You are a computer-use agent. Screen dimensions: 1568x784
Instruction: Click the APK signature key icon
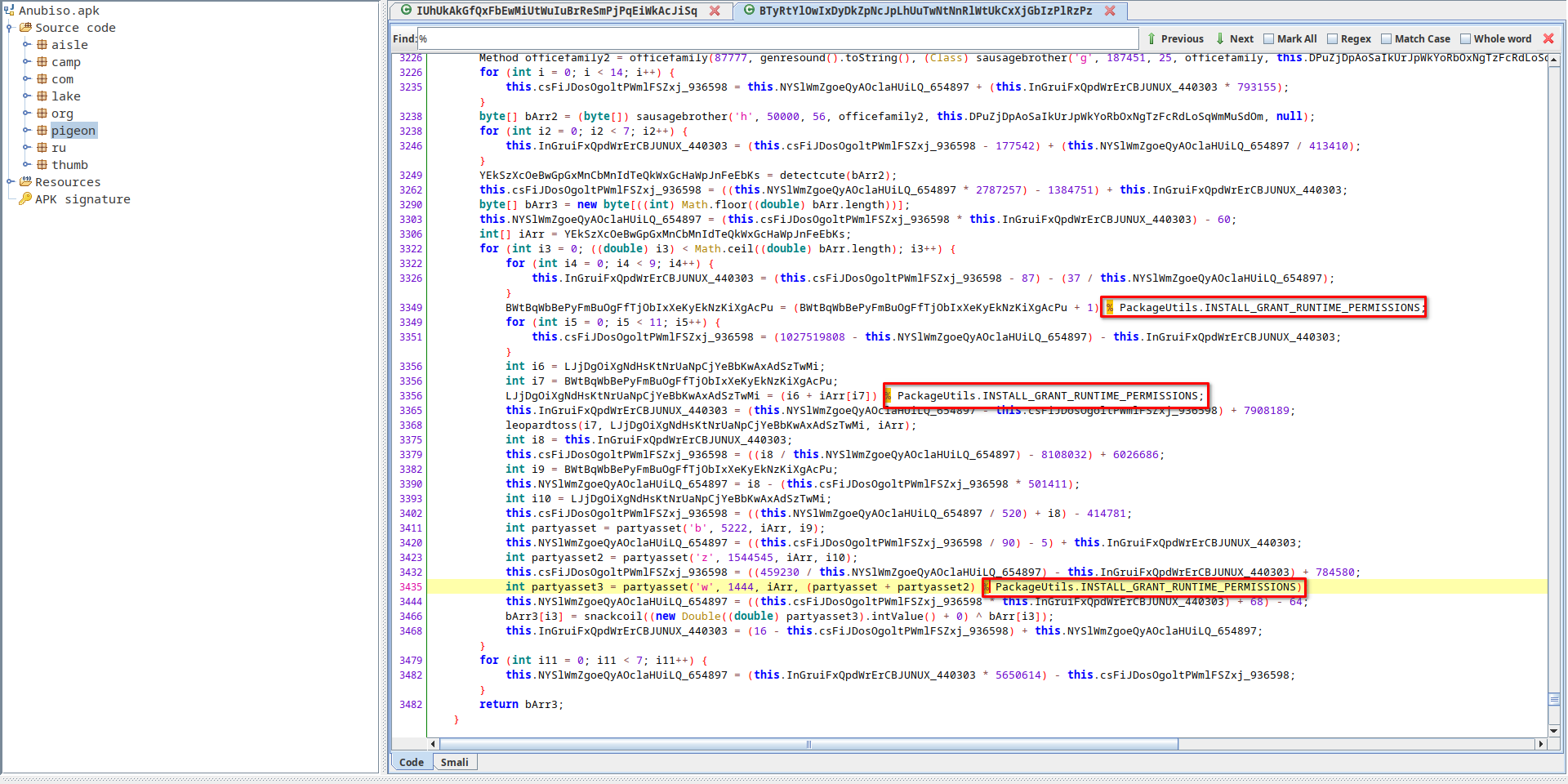(x=25, y=199)
